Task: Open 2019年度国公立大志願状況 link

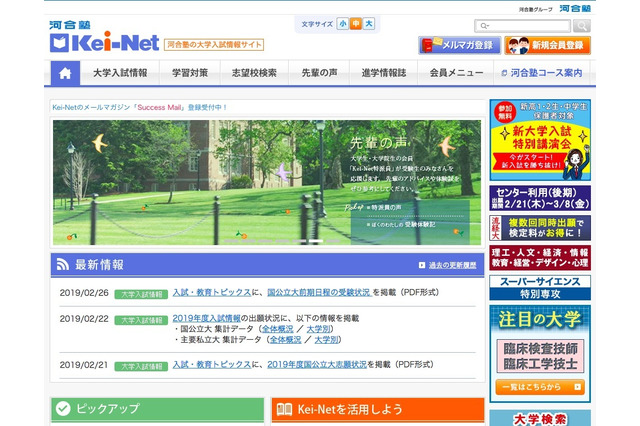Action: [x=317, y=364]
